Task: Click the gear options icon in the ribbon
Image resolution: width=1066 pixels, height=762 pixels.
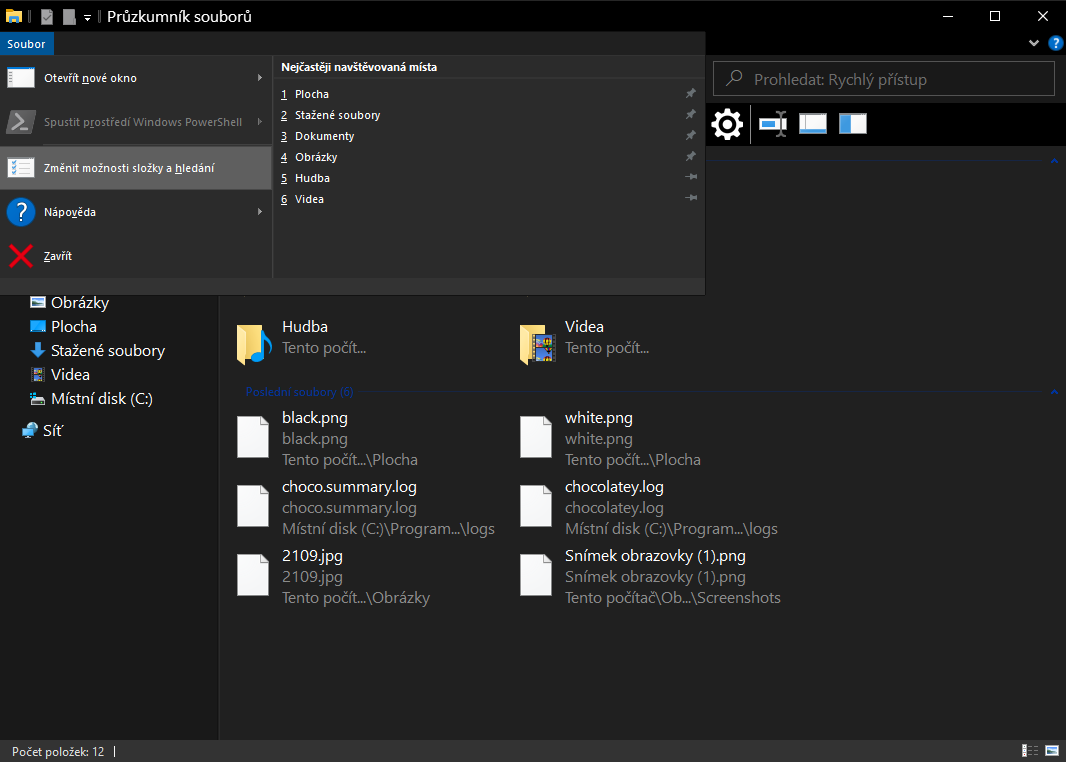Action: 727,124
